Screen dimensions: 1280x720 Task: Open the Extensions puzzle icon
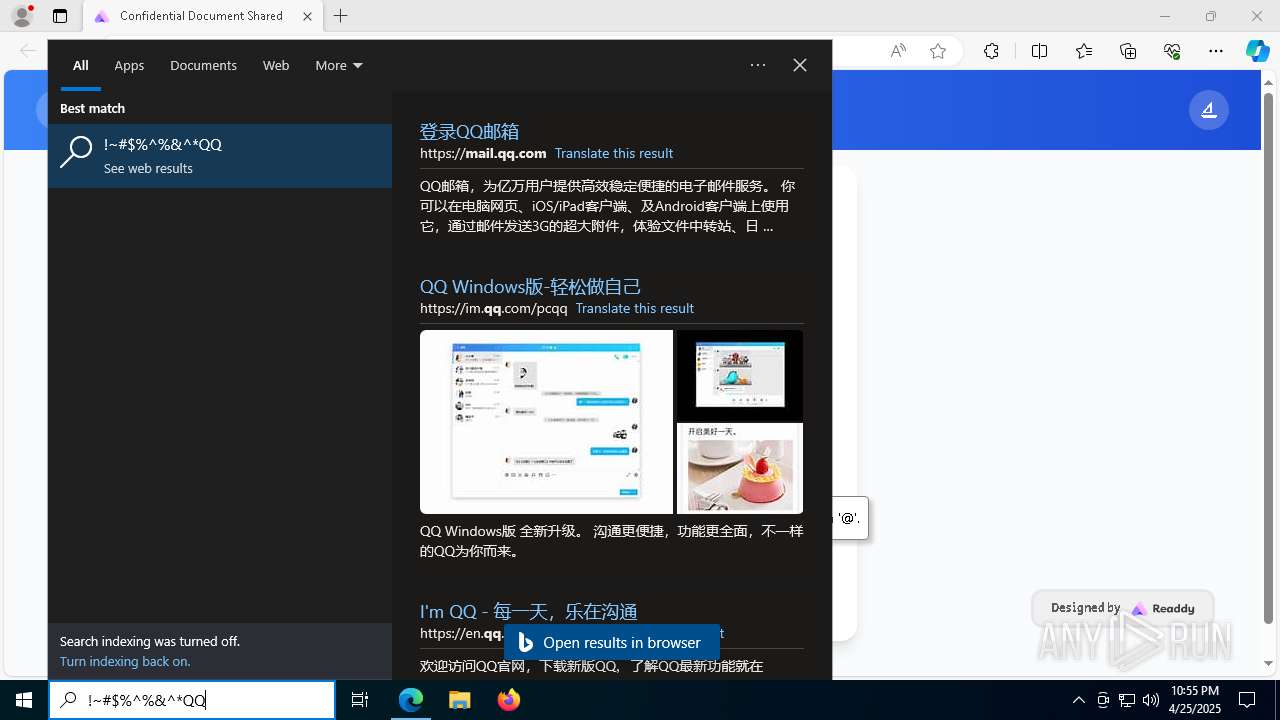(991, 51)
